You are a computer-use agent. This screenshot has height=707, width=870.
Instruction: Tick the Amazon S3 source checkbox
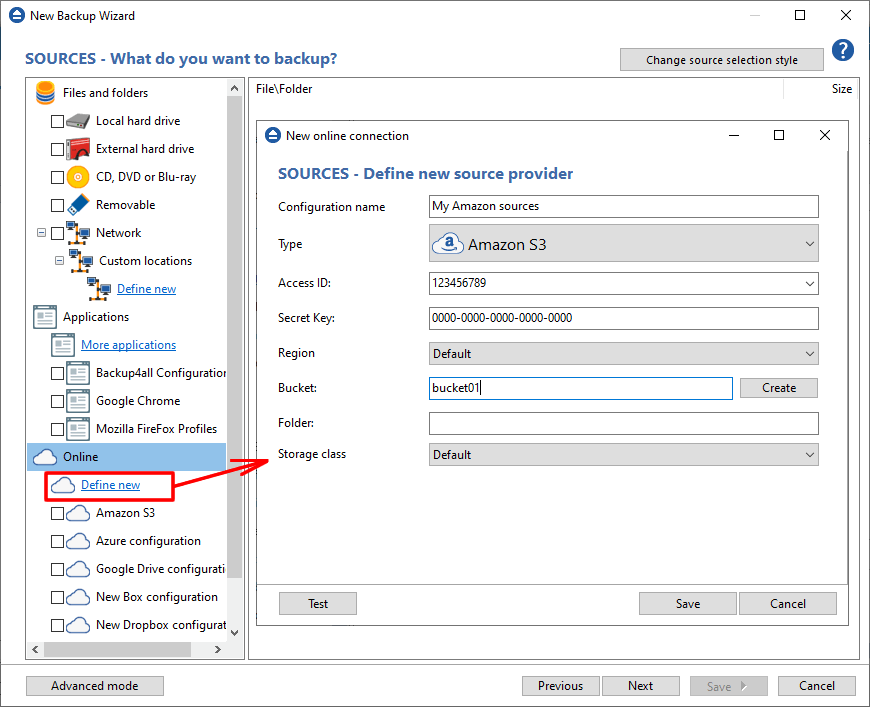point(57,513)
